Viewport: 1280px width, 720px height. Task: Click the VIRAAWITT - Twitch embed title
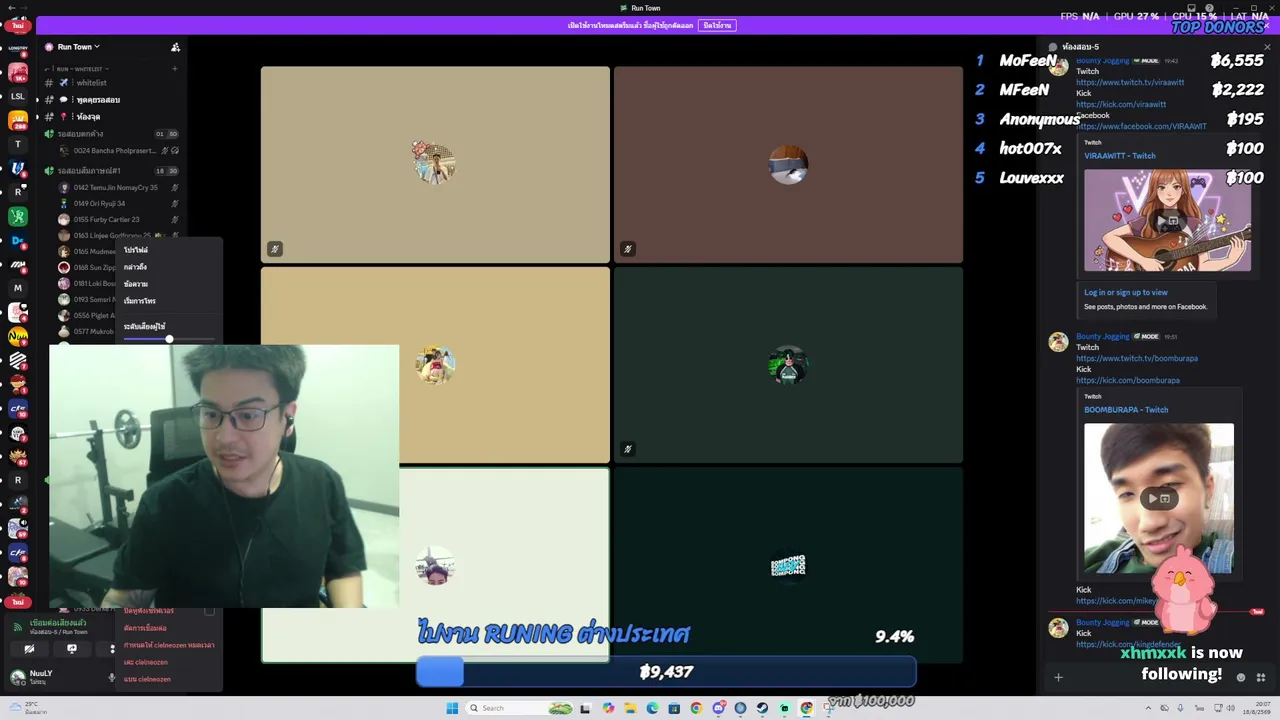click(x=1120, y=156)
